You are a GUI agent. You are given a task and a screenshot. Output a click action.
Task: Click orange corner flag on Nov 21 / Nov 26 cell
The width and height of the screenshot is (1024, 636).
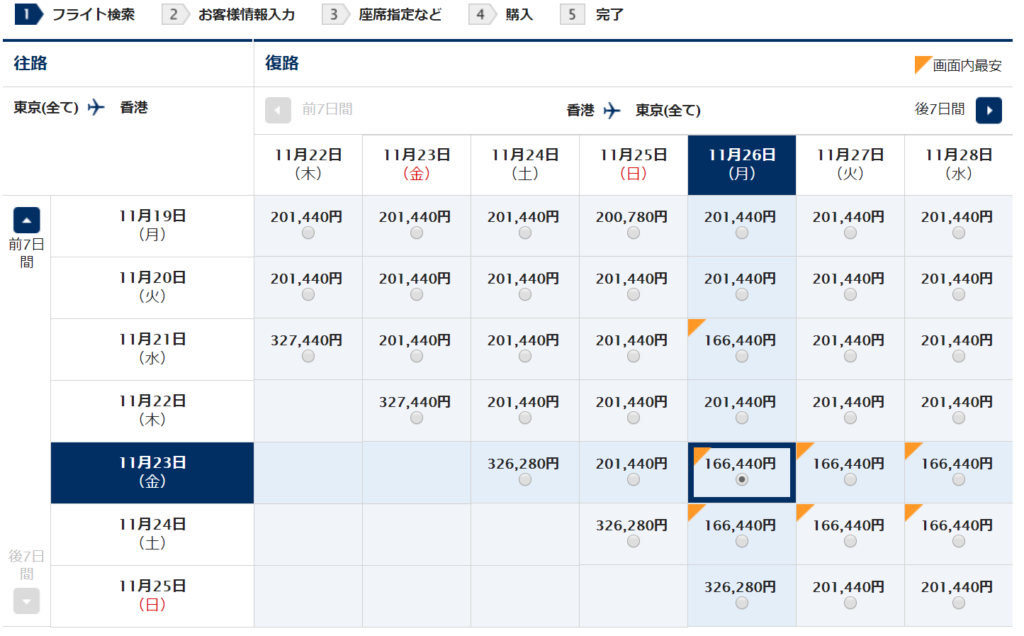[x=696, y=326]
